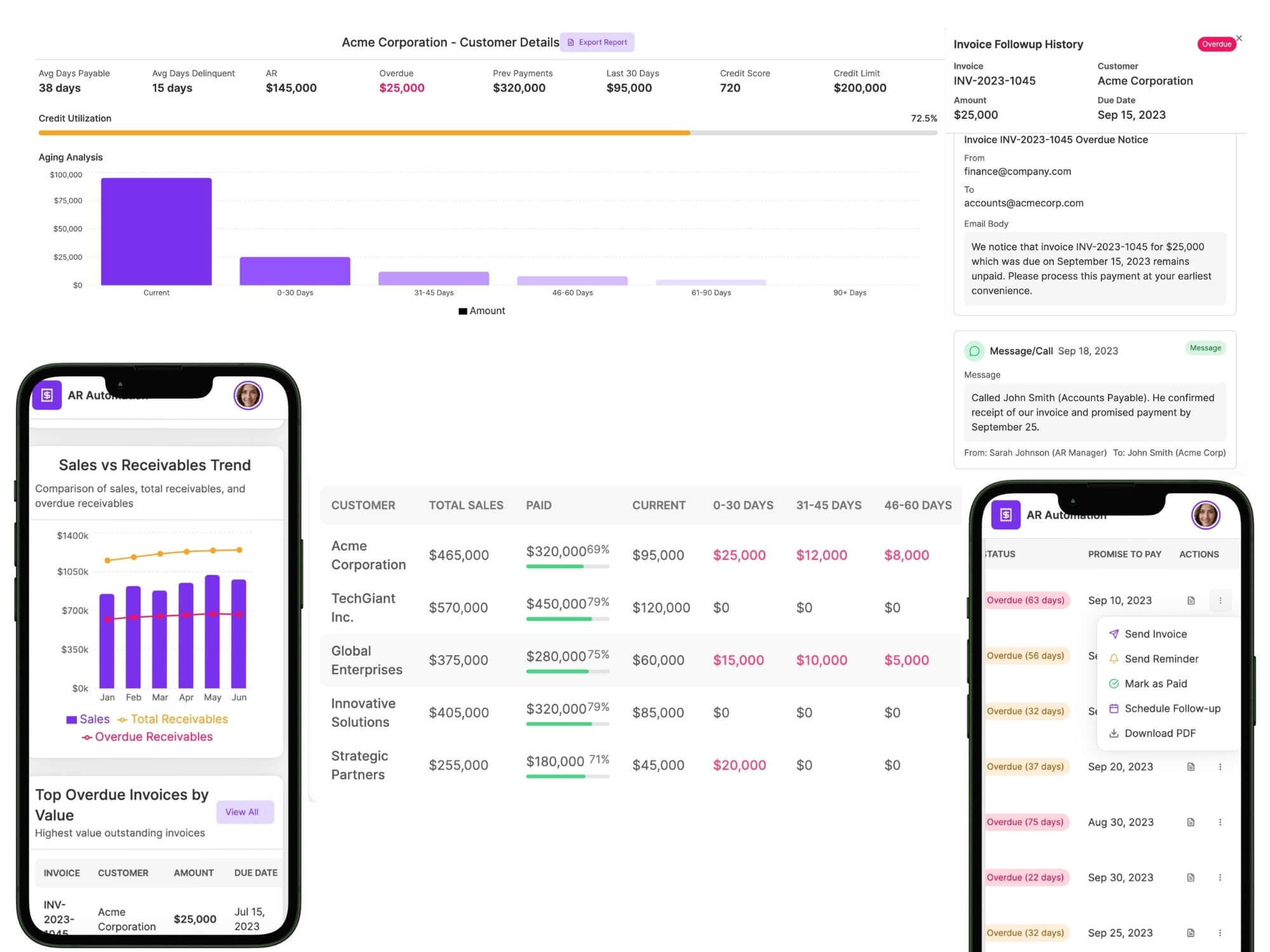Open the kebab menu for the Sep 20 invoice
Screen dimensions: 1270x952
click(1220, 767)
